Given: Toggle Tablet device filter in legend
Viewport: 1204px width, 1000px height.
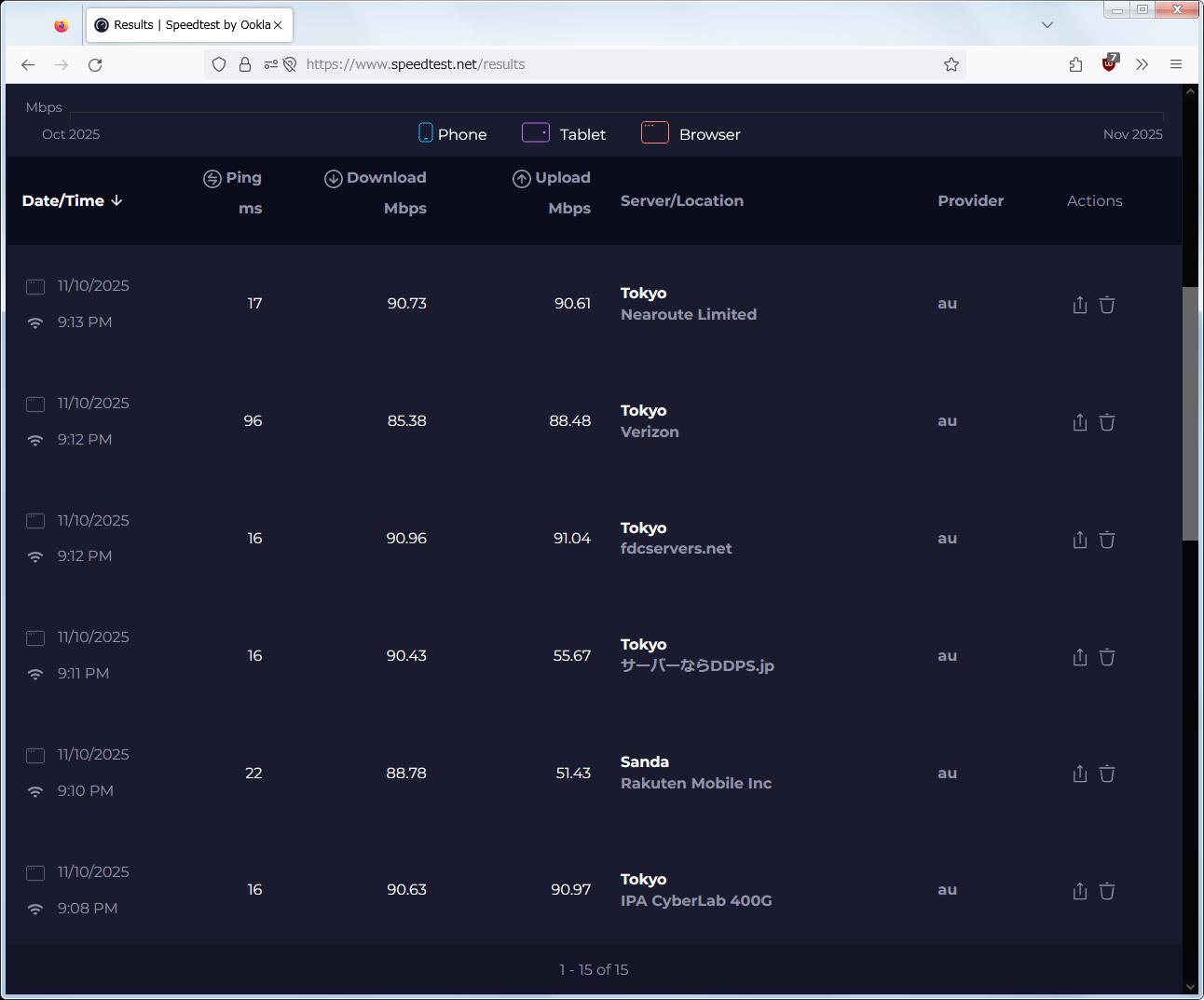Looking at the screenshot, I should tap(564, 134).
